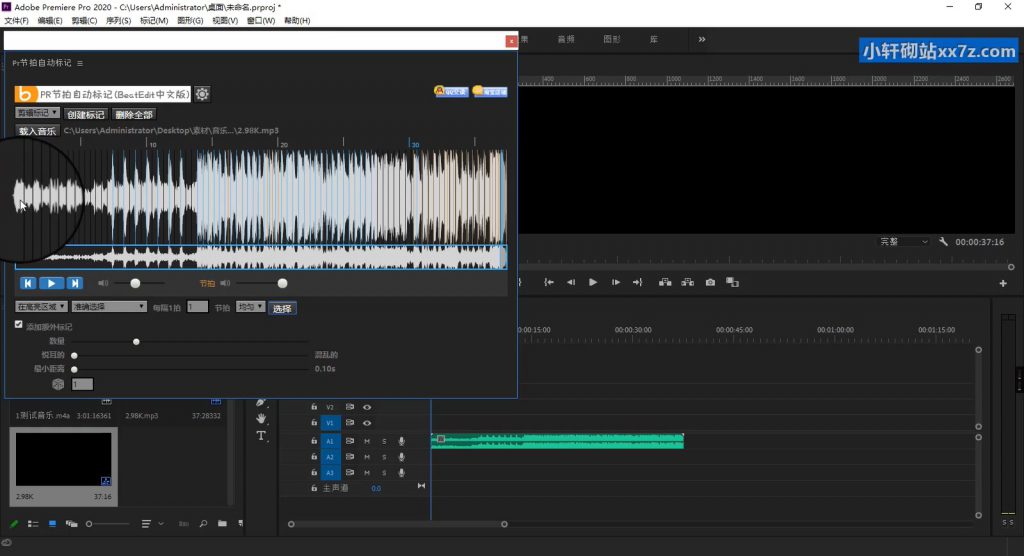Open the 均匀 beat dropdown

click(x=251, y=306)
